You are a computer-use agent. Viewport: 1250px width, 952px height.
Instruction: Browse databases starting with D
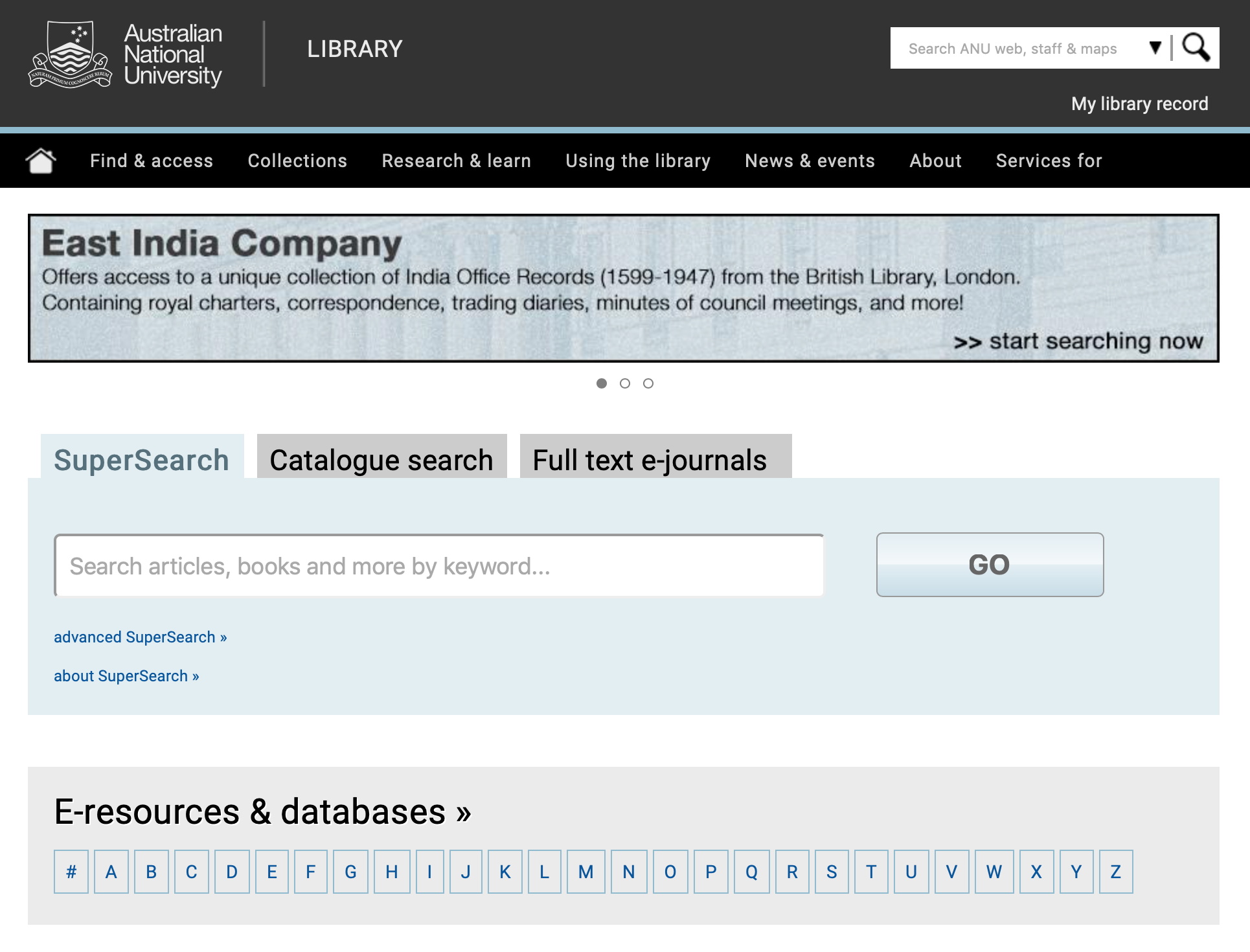(x=232, y=872)
